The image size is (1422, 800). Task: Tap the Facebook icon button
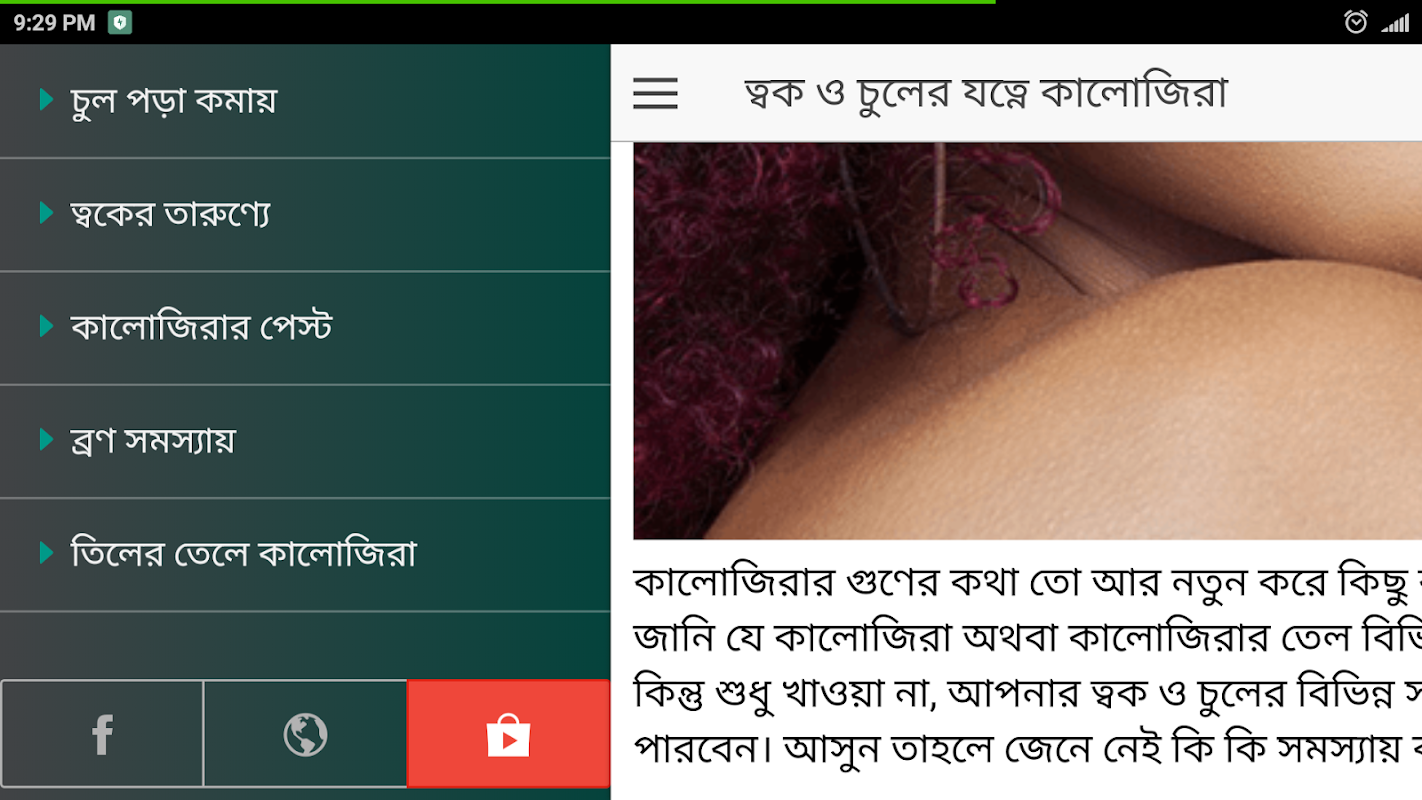(102, 734)
